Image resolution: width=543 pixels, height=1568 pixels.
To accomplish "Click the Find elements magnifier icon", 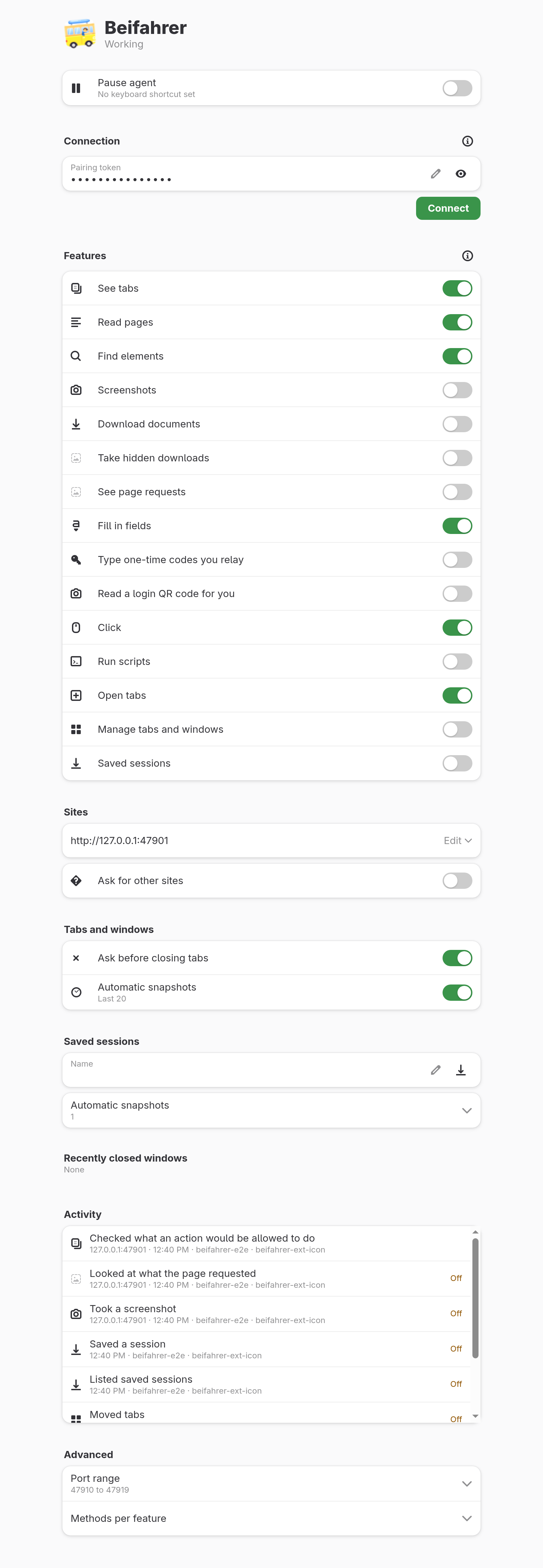I will click(x=76, y=356).
